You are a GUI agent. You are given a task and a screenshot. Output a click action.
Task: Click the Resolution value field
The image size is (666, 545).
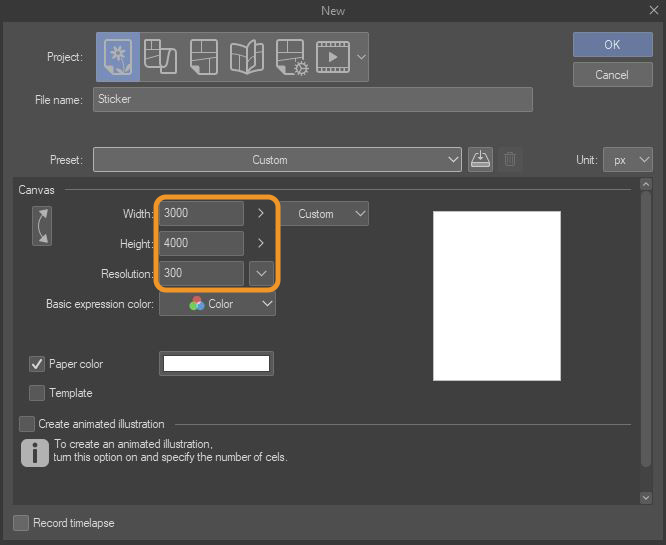(x=201, y=273)
